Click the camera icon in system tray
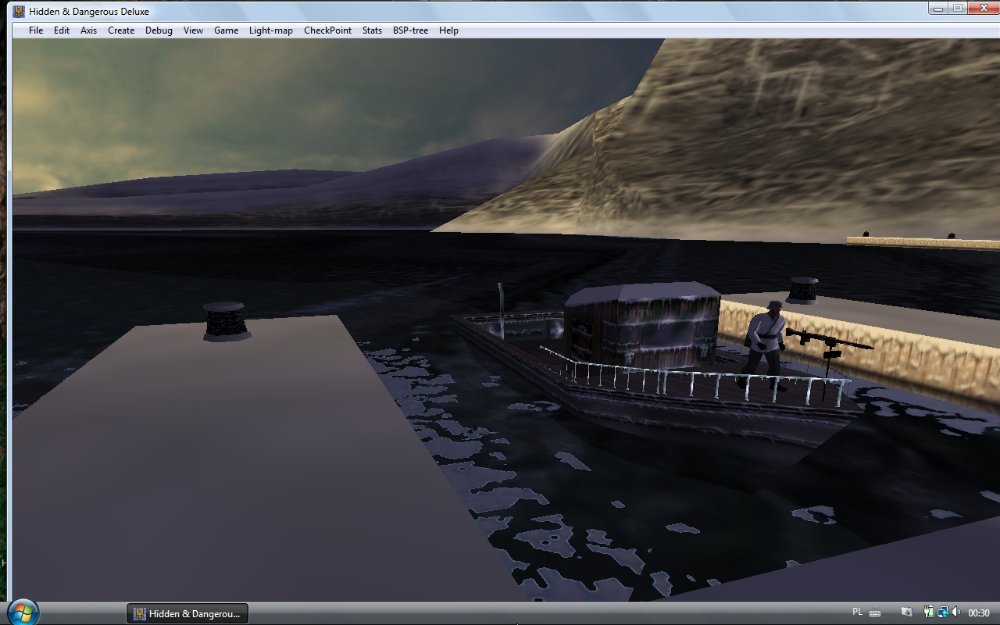 pyautogui.click(x=906, y=612)
